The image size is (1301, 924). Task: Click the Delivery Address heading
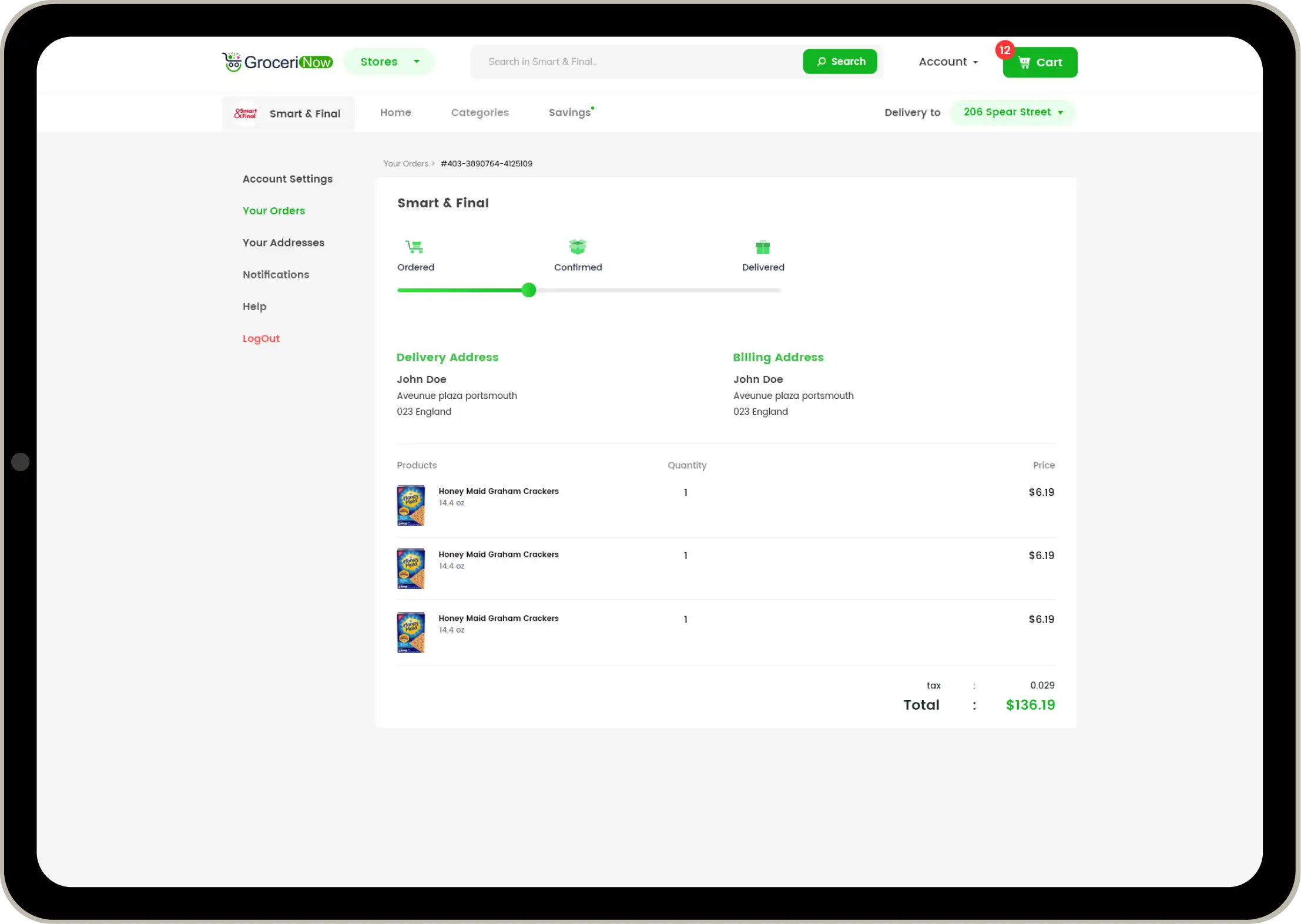(x=447, y=357)
